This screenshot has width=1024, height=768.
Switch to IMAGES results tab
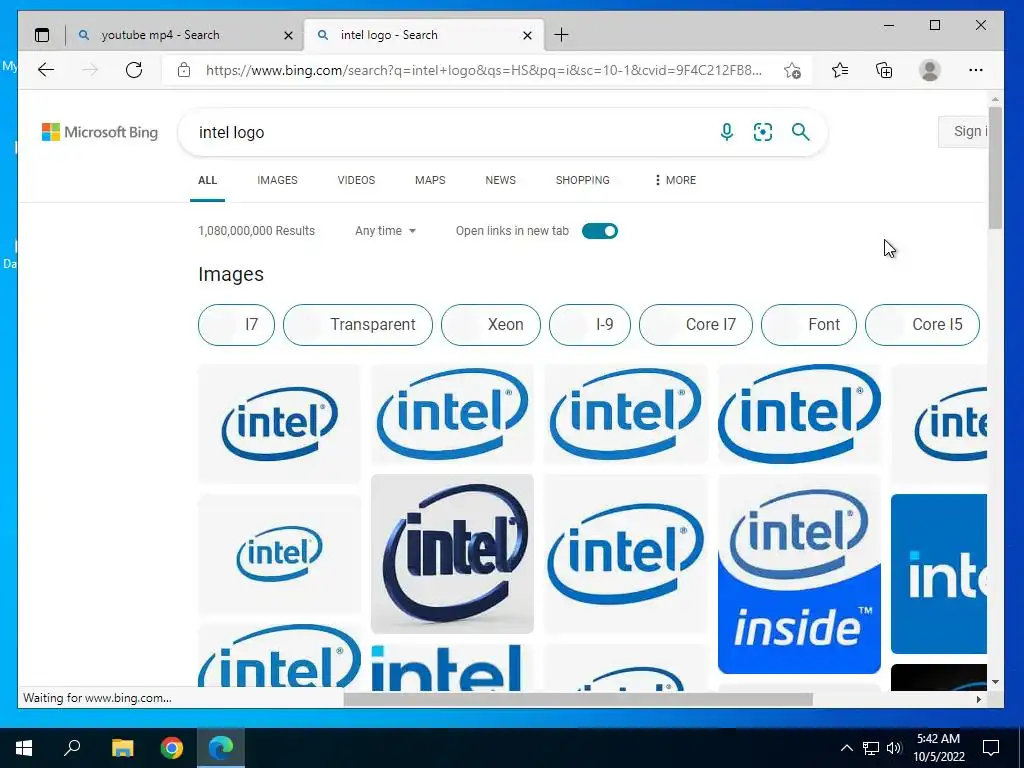[277, 180]
